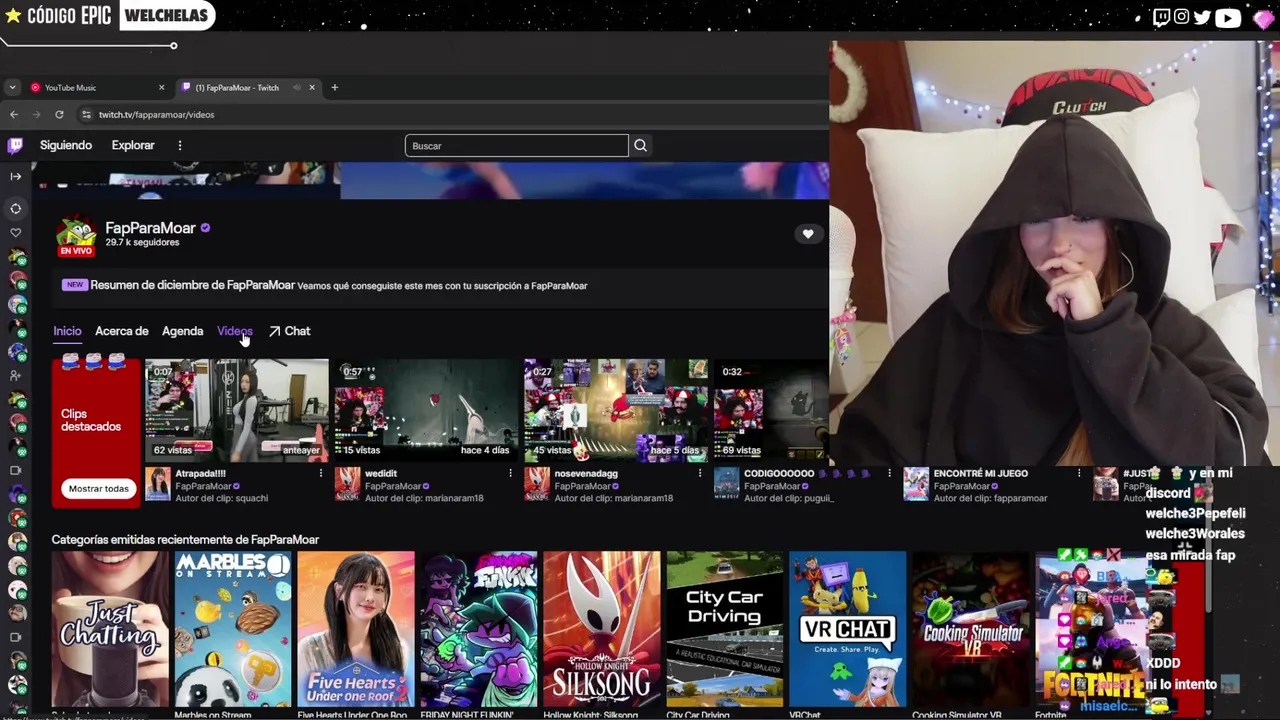Switch to the Videos tab
The width and height of the screenshot is (1280, 720).
tap(235, 331)
